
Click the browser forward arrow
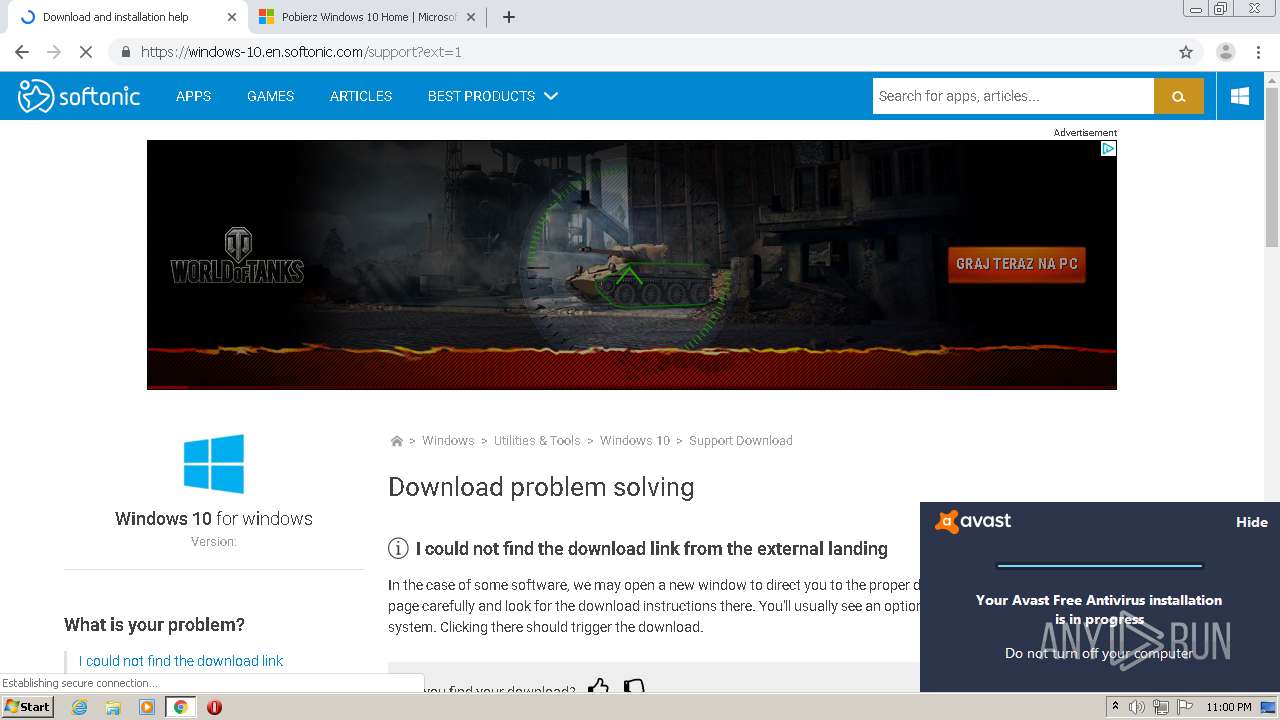pos(54,52)
